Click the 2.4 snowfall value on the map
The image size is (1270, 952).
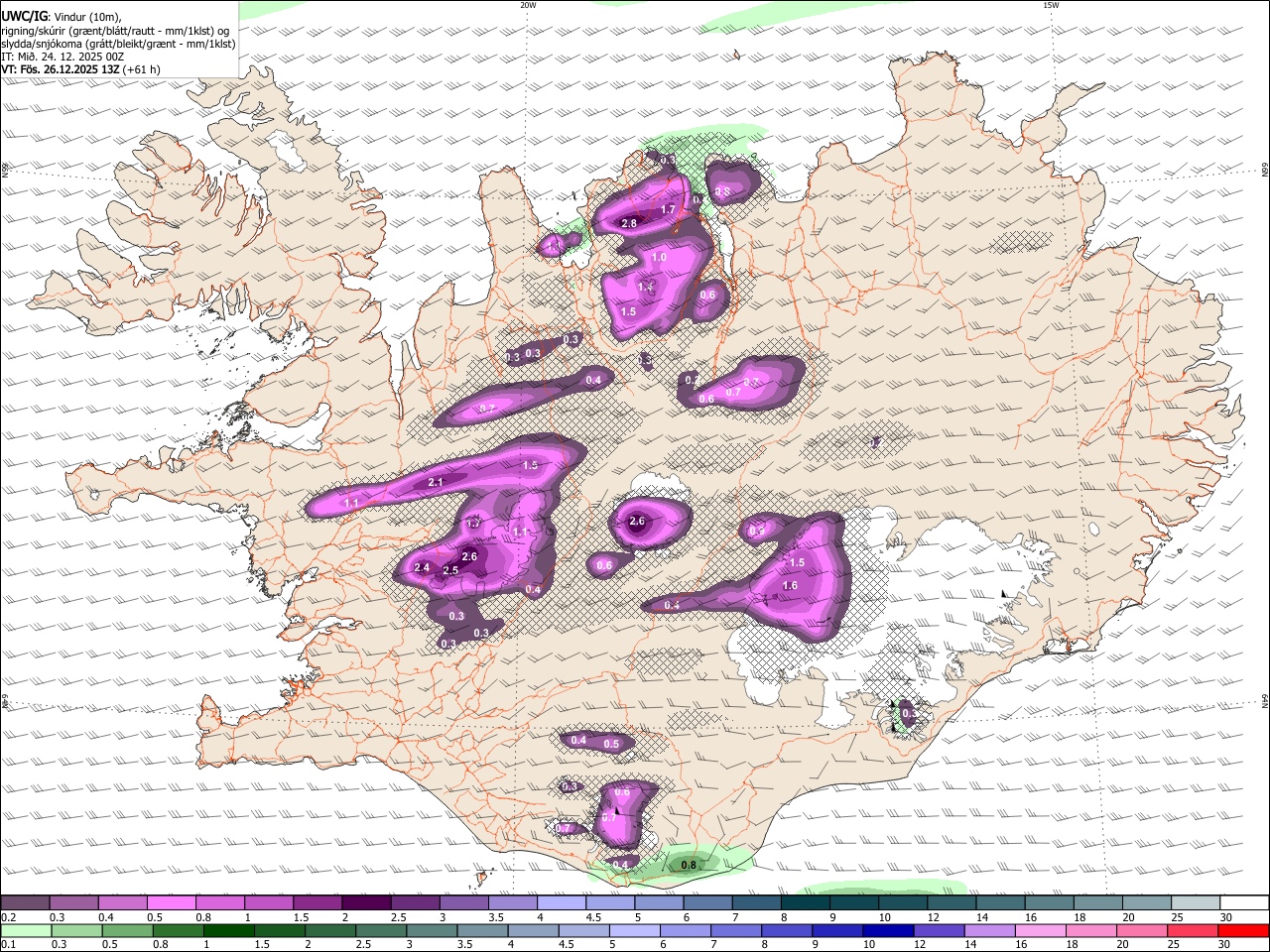point(422,568)
